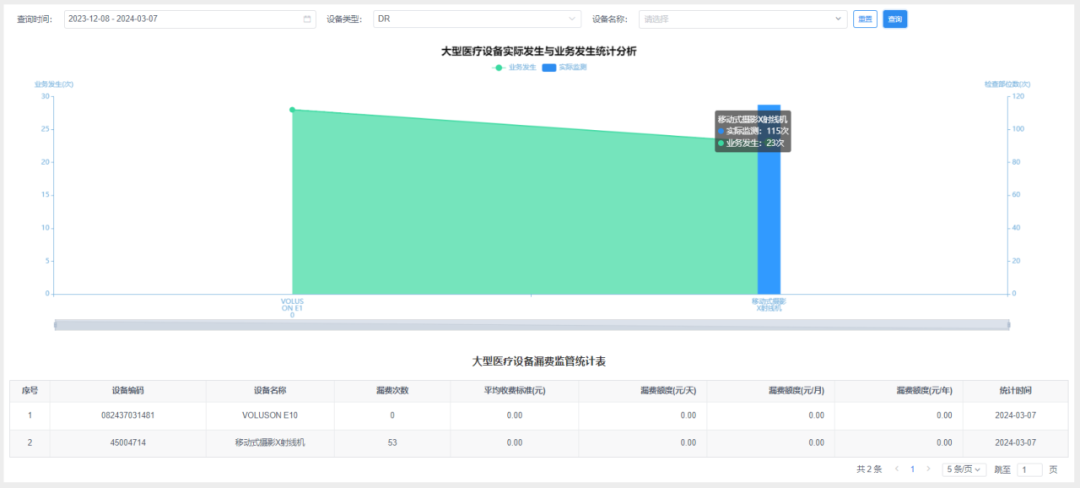The width and height of the screenshot is (1080, 488).
Task: Click right handle of chart zoom slider
Action: tap(1008, 325)
